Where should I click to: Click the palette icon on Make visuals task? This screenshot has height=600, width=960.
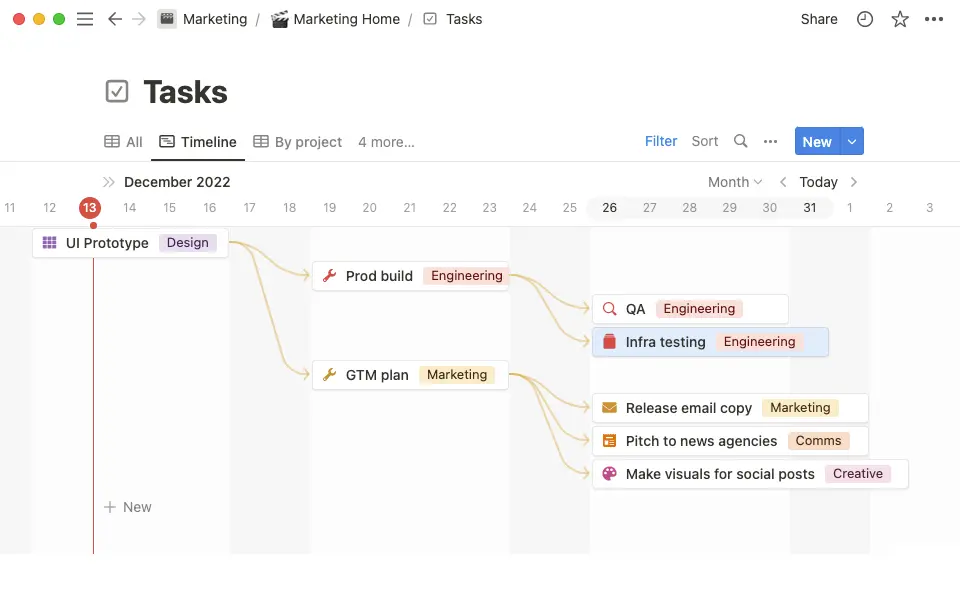click(608, 473)
